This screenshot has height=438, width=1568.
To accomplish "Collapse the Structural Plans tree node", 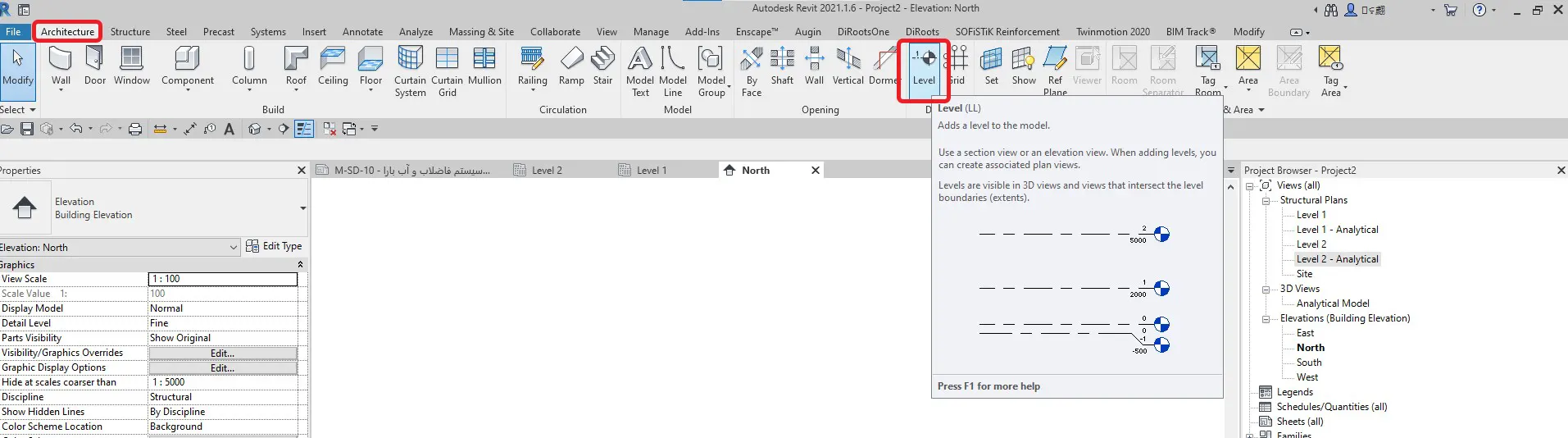I will pos(1266,200).
